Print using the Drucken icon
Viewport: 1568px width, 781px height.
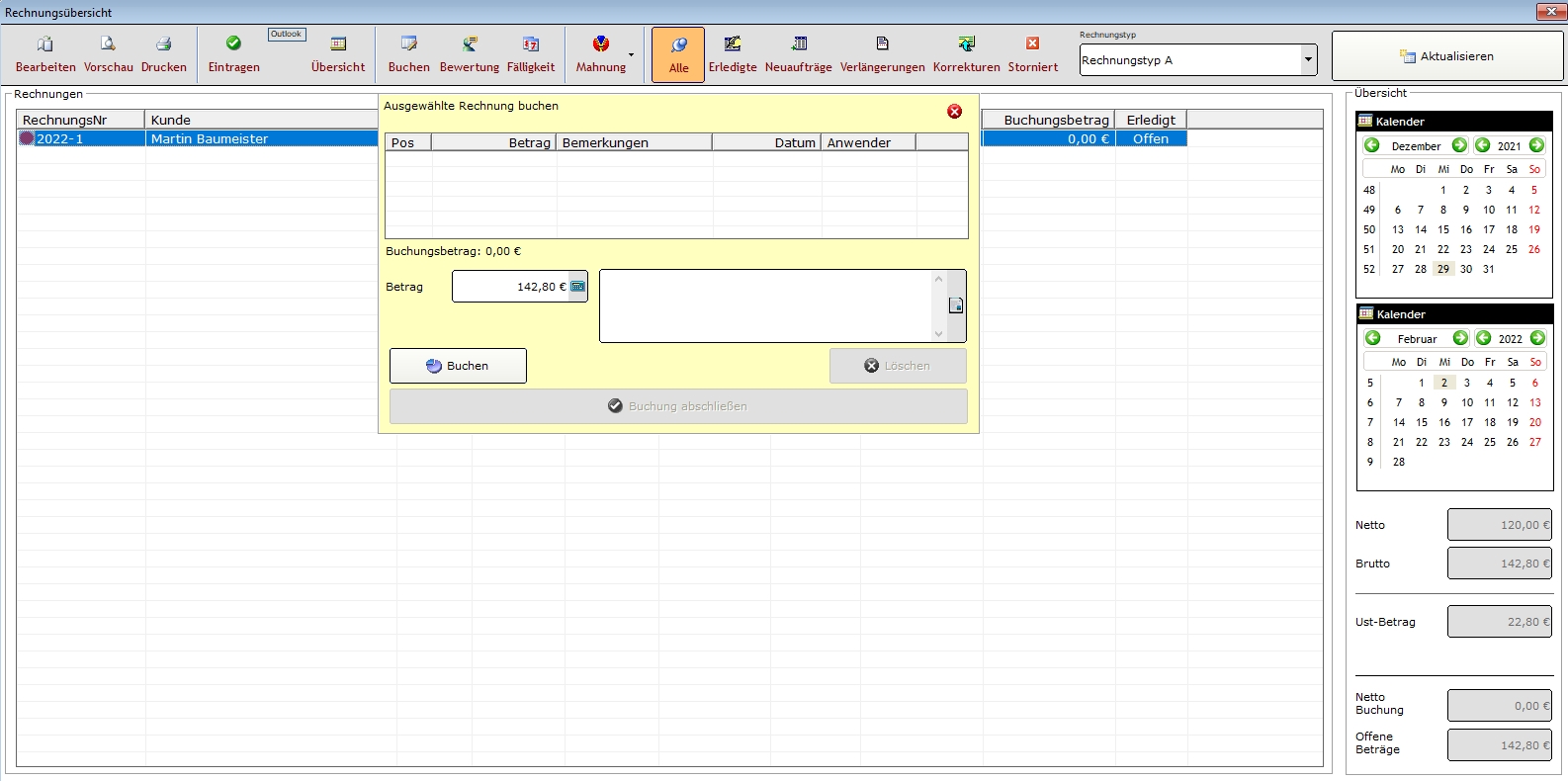(164, 54)
